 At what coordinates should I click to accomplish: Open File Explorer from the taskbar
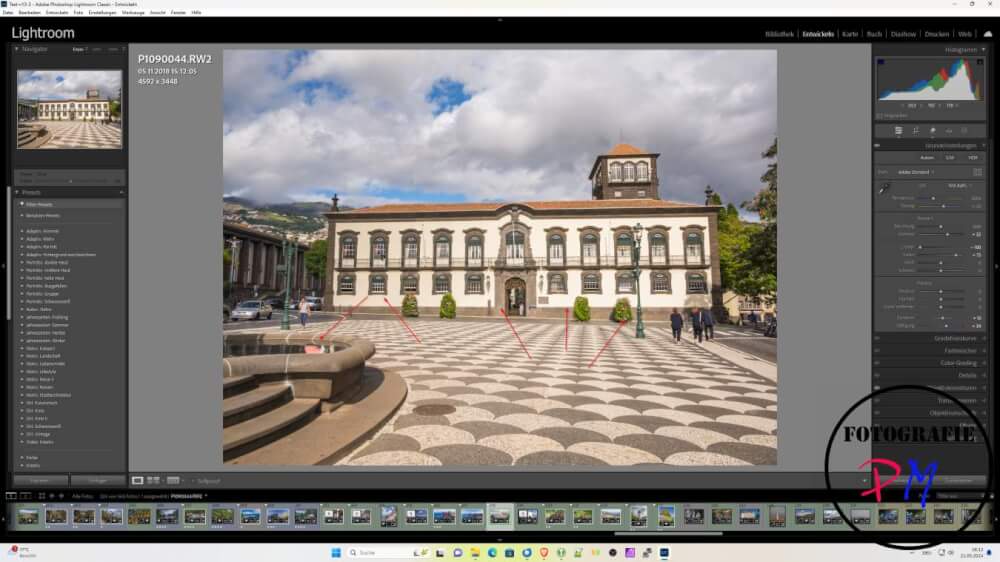pos(475,552)
